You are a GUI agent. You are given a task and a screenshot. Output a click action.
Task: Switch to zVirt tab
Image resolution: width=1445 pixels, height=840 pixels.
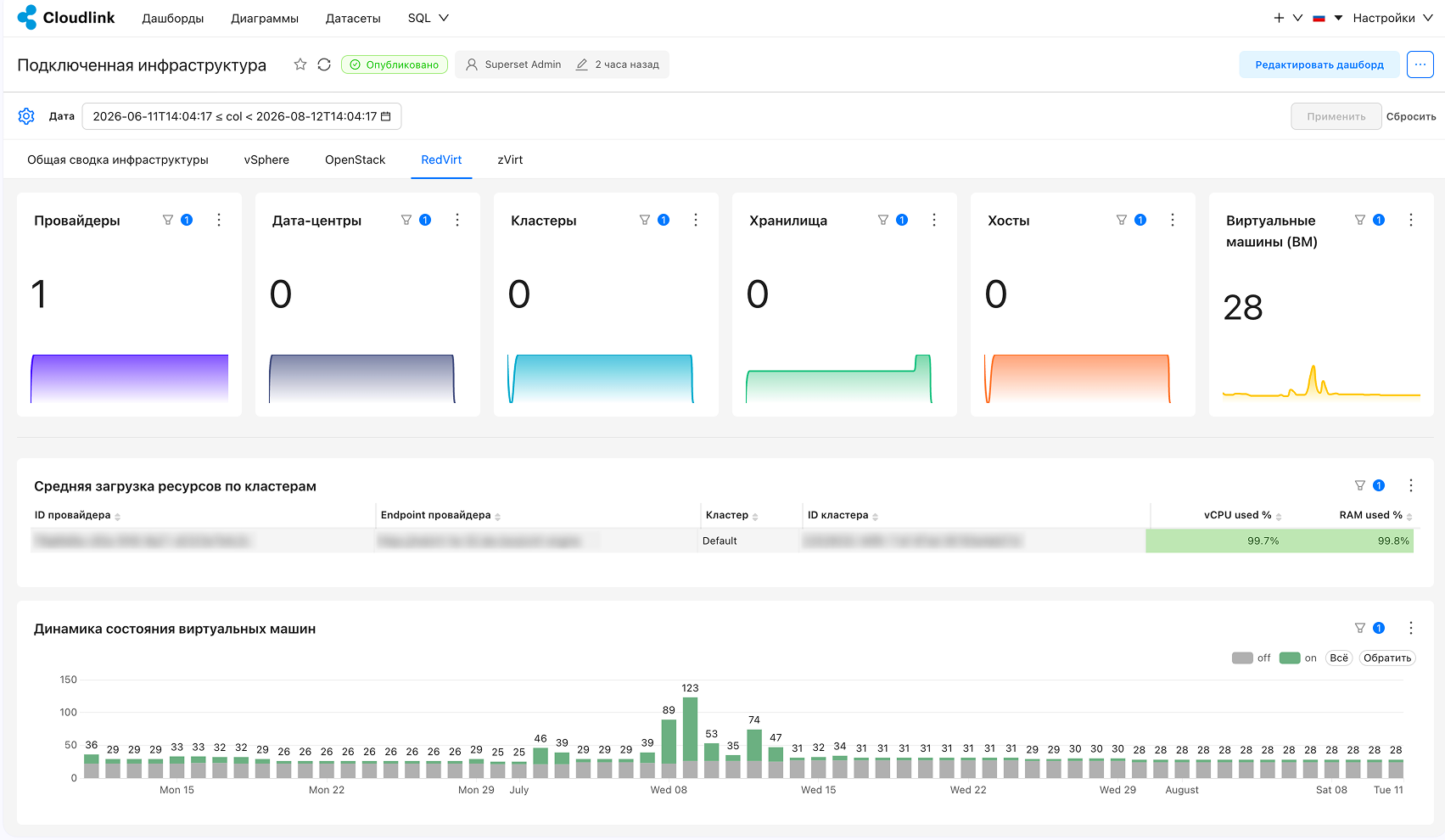coord(510,160)
